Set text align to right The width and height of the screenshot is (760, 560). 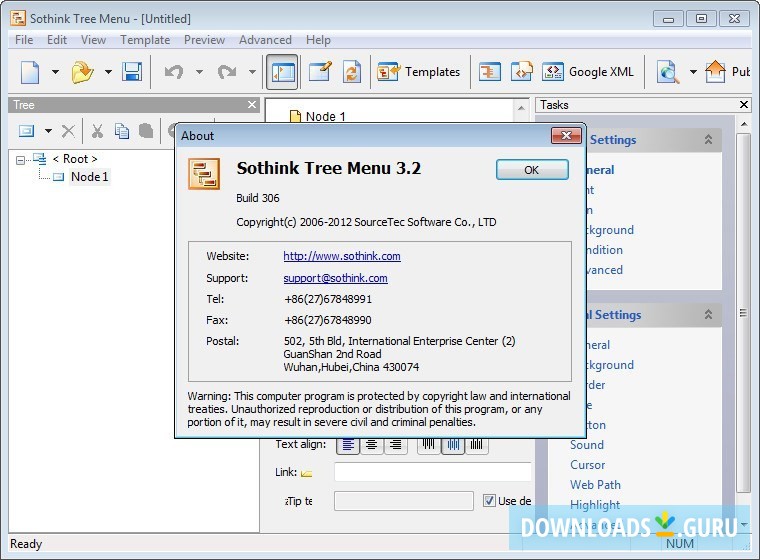click(x=396, y=445)
